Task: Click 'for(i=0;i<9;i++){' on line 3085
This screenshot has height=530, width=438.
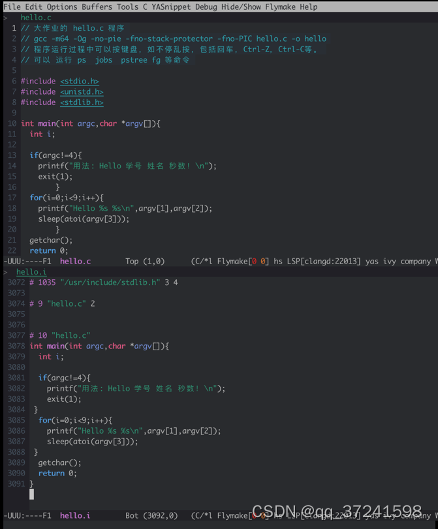Action: pyautogui.click(x=75, y=420)
